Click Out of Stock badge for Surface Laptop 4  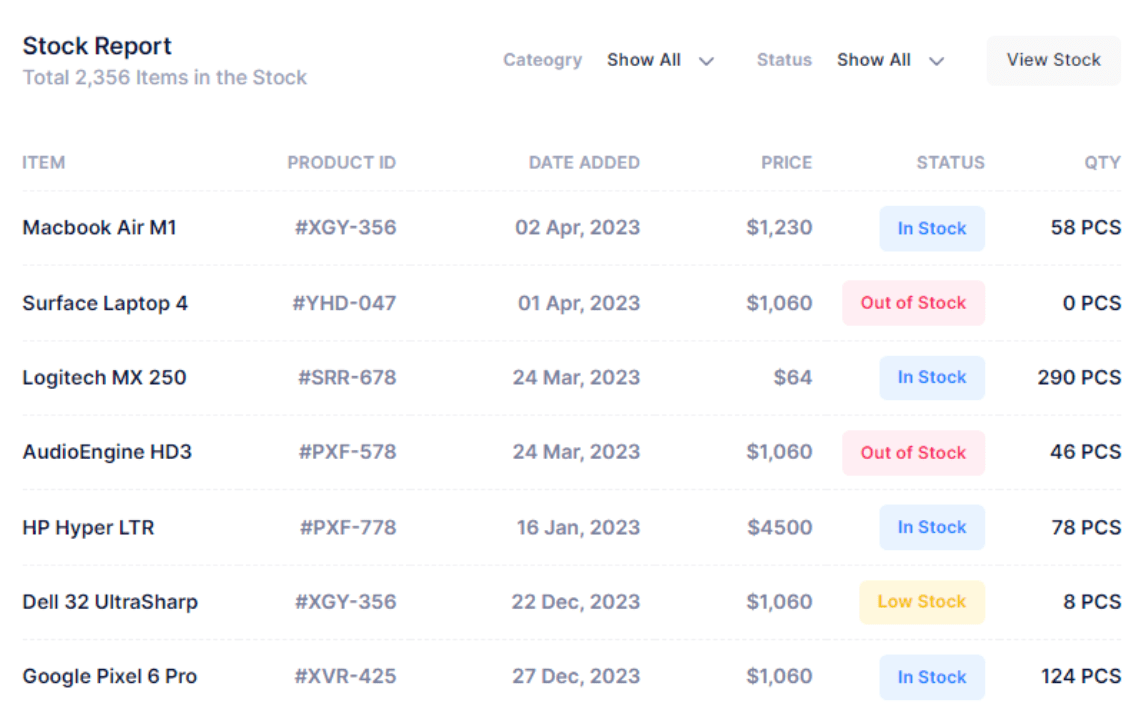click(x=913, y=303)
